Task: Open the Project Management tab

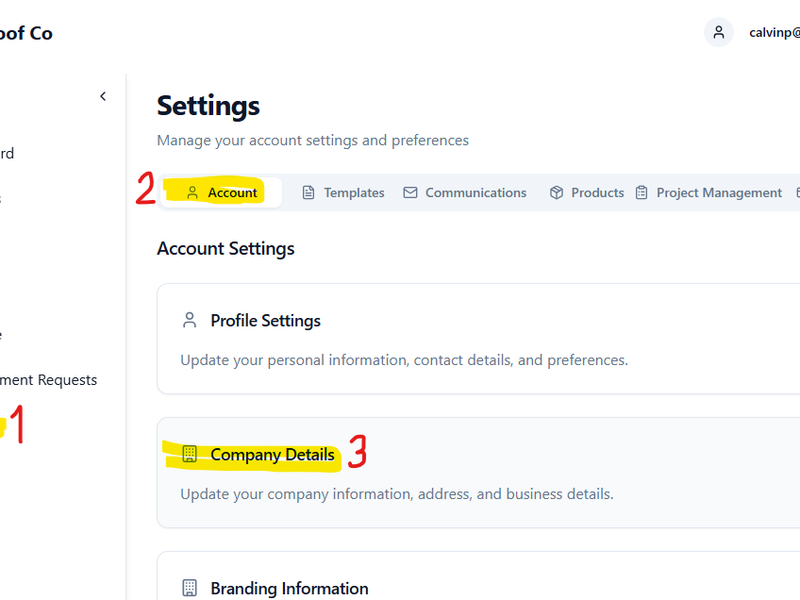Action: coord(718,192)
